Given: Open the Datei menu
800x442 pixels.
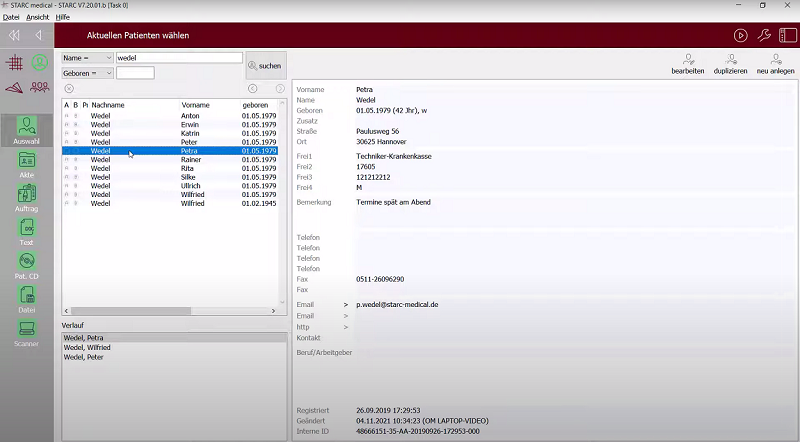Looking at the screenshot, I should (11, 17).
